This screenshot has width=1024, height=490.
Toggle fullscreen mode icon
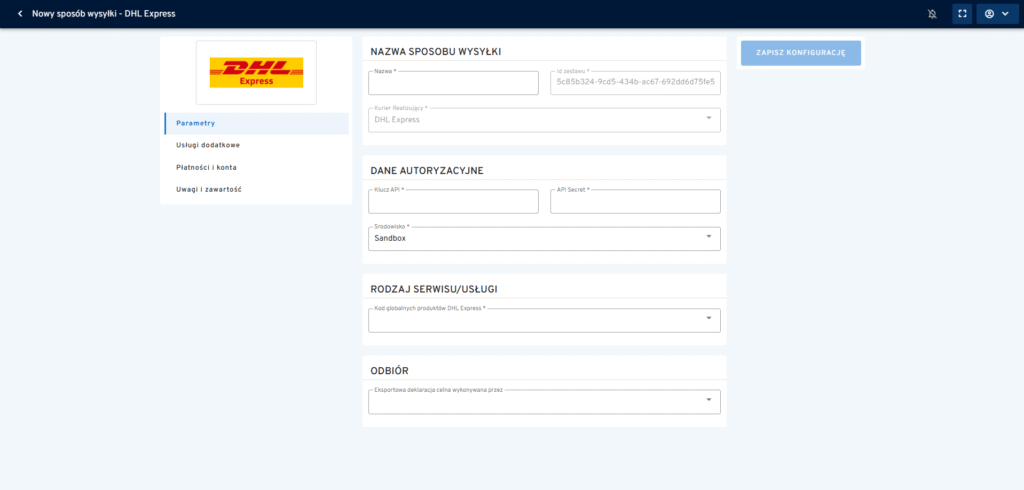click(962, 14)
